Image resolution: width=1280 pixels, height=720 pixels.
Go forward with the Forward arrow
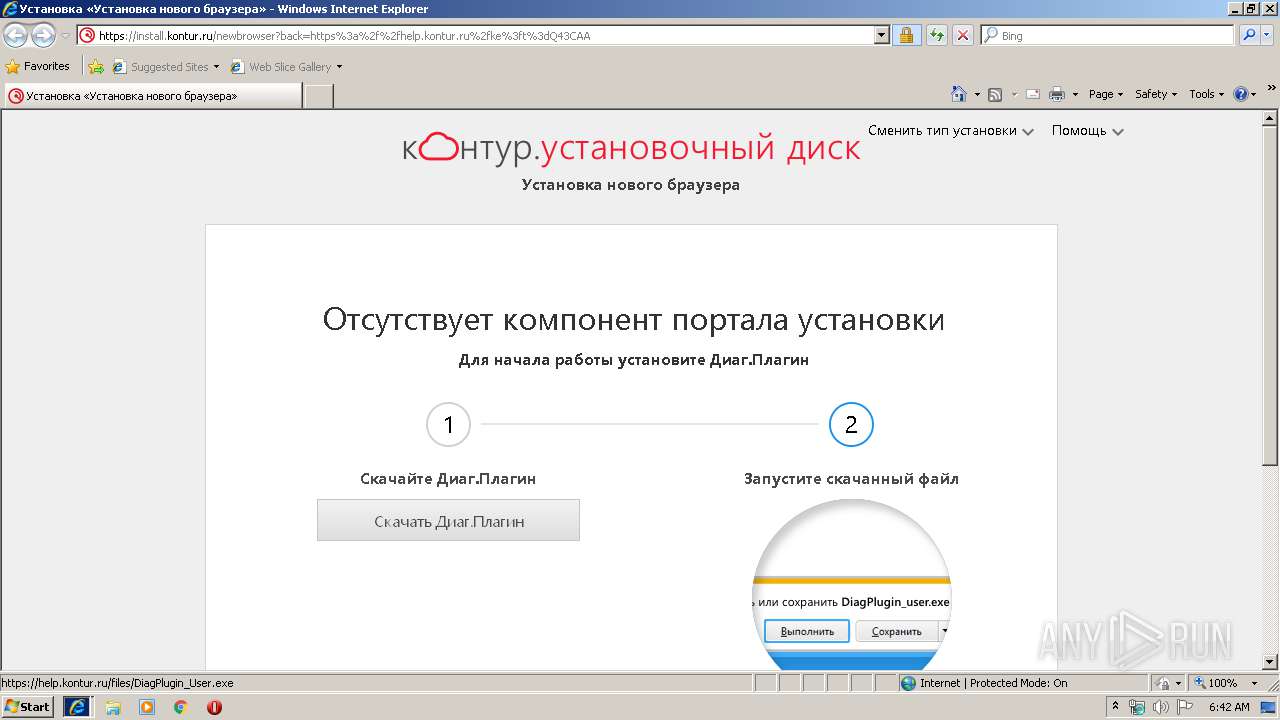pos(43,36)
